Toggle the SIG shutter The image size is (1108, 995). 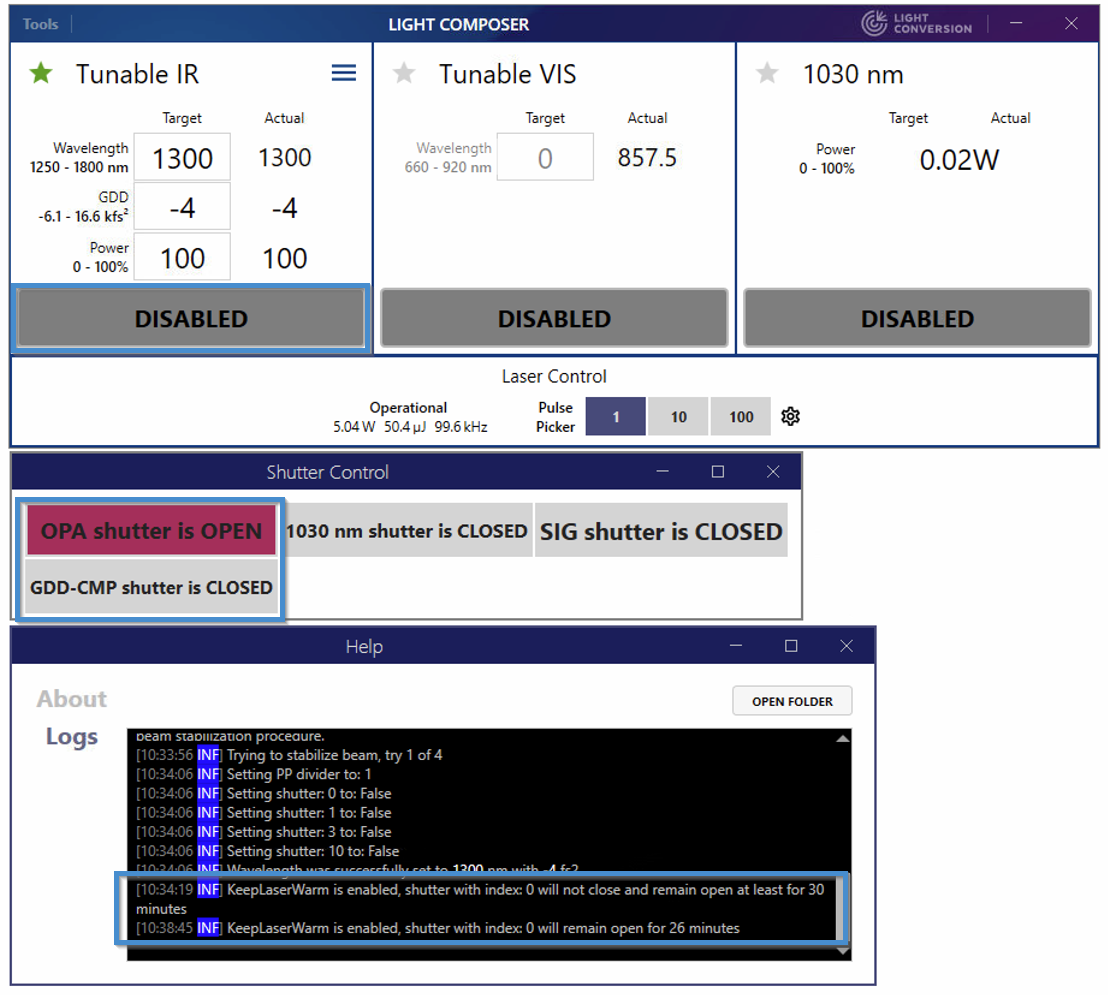point(661,531)
